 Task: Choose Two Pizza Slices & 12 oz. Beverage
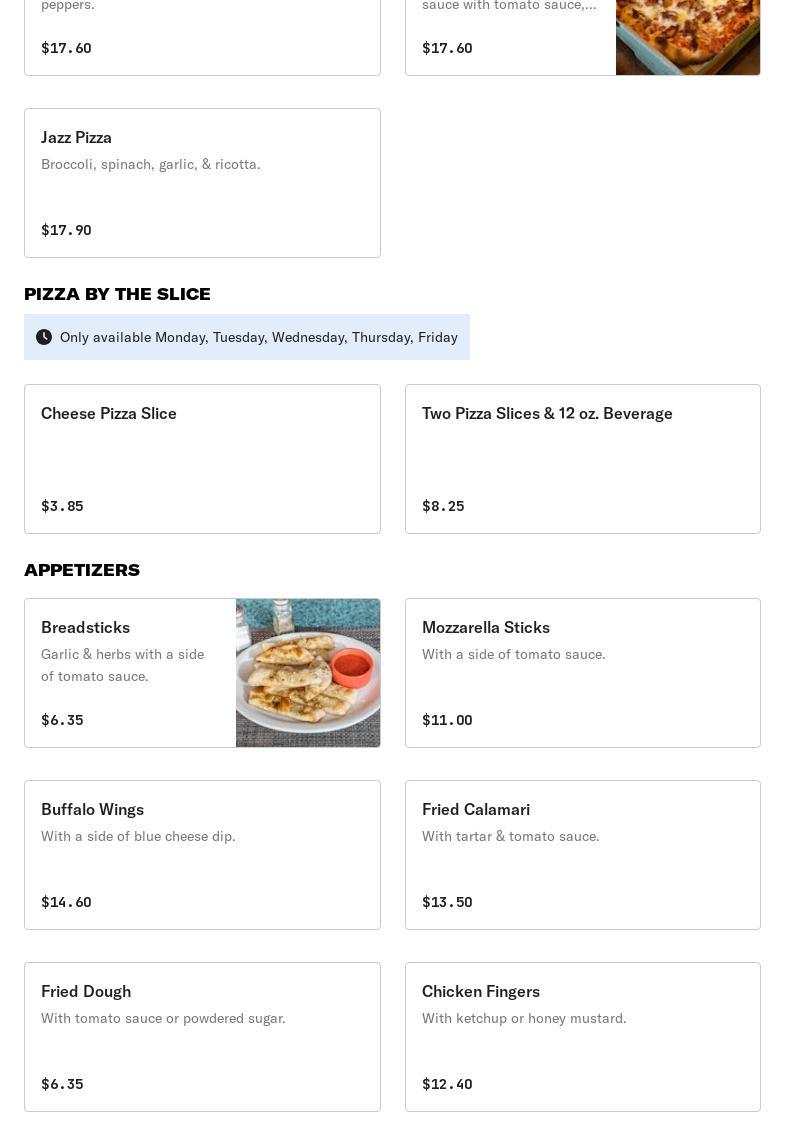[x=547, y=413]
